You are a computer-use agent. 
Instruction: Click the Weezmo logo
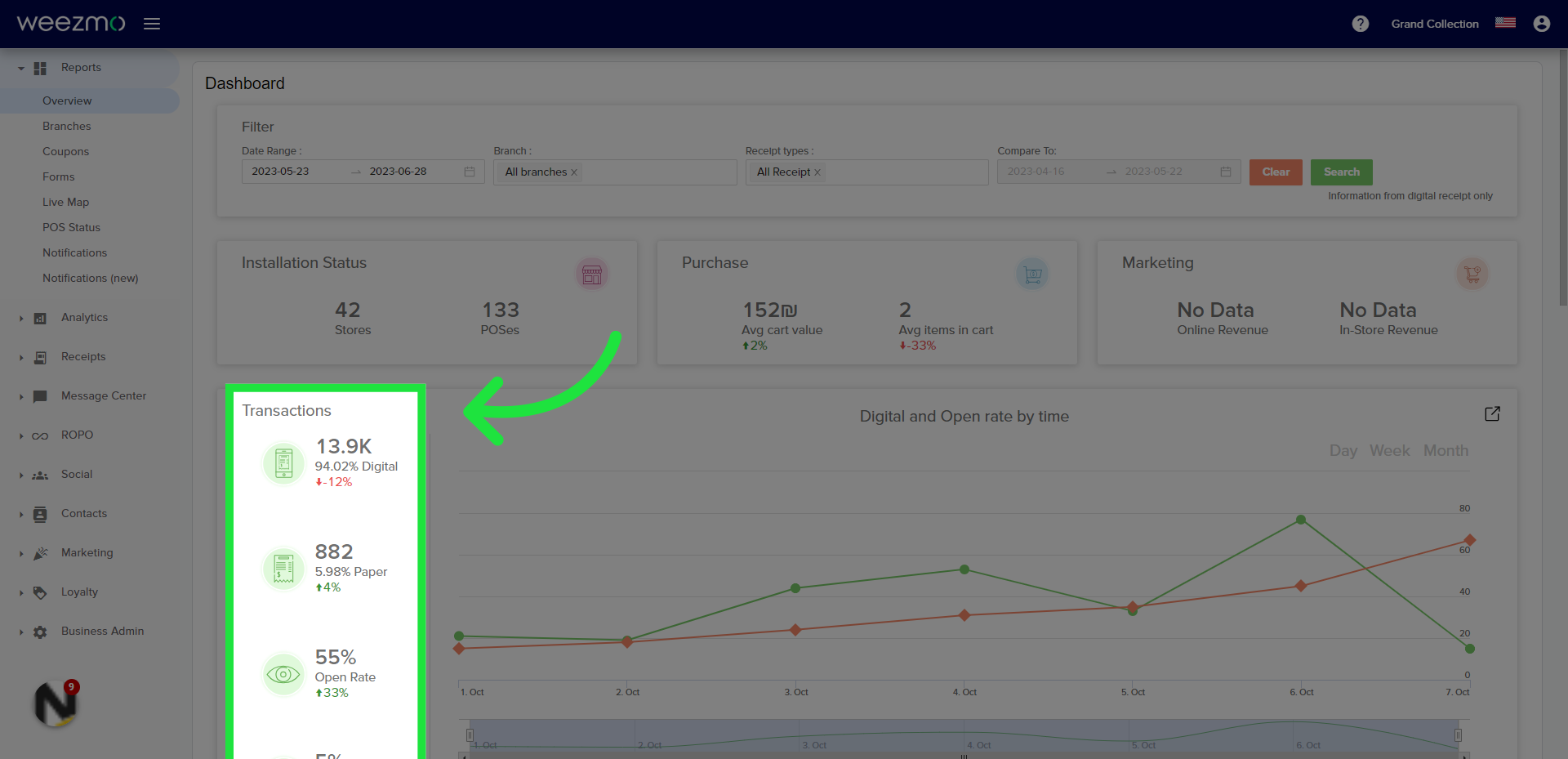click(71, 23)
